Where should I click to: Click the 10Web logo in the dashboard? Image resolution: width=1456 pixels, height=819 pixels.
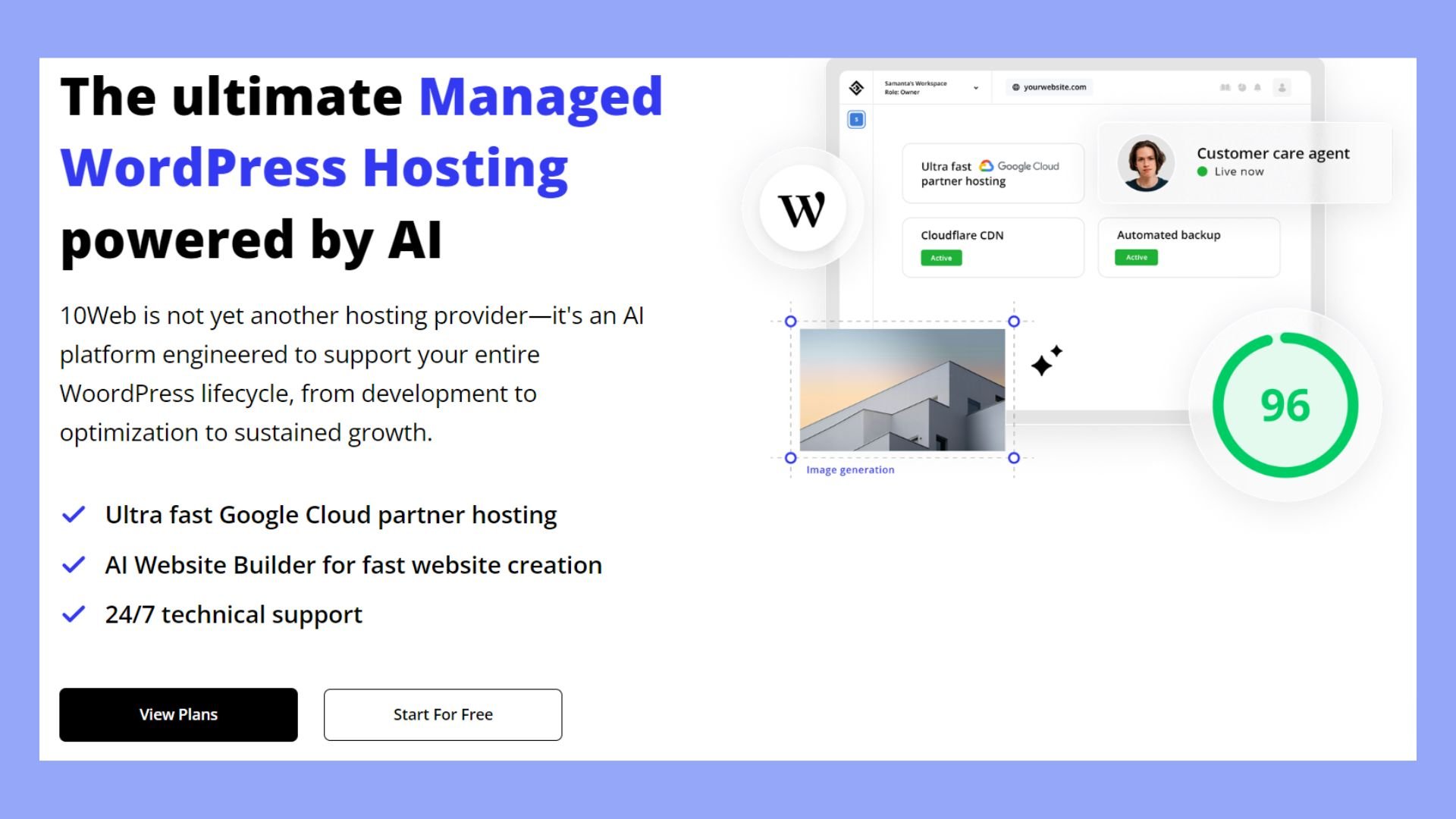(856, 87)
